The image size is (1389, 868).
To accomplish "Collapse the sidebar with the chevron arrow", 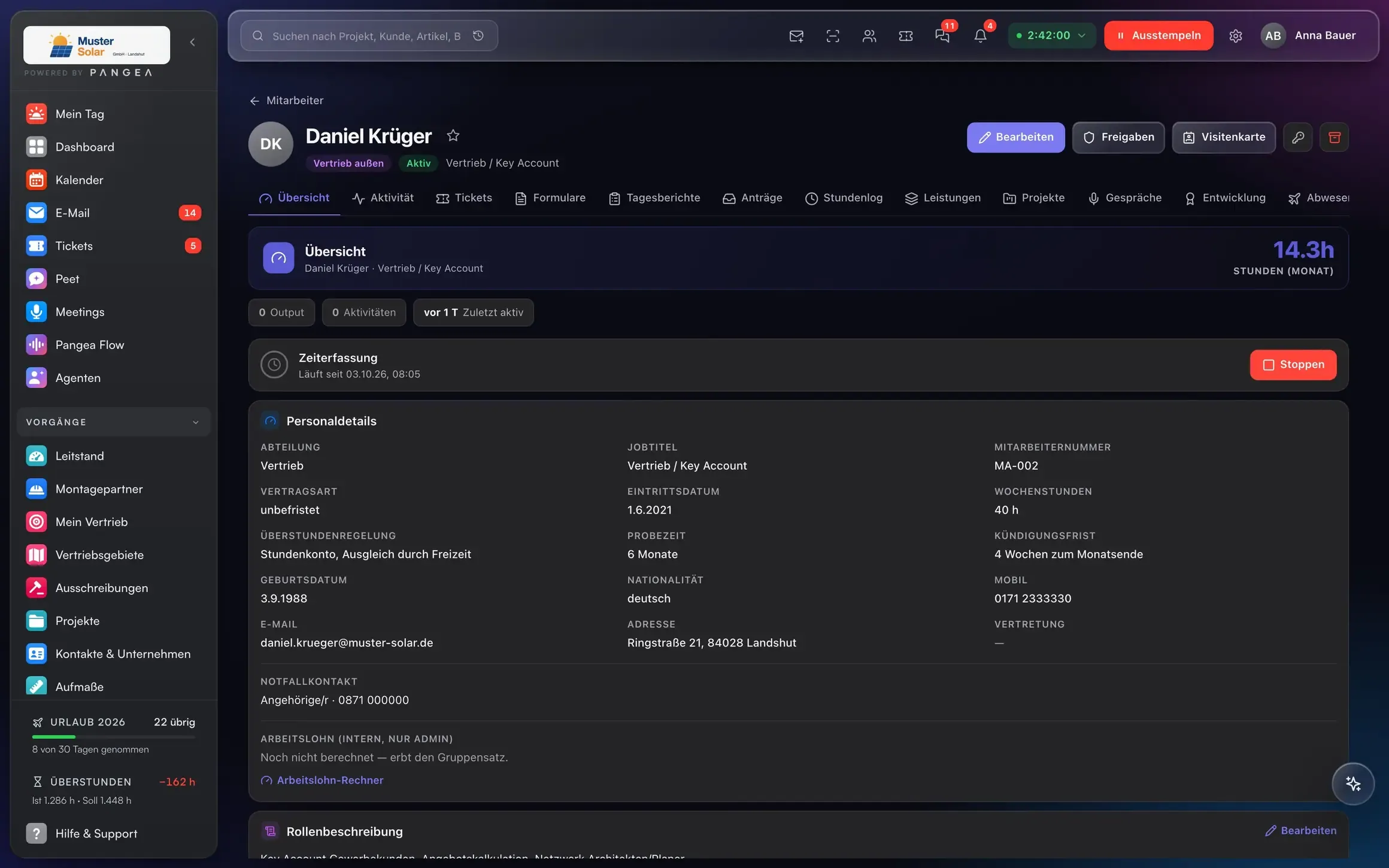I will pos(192,42).
